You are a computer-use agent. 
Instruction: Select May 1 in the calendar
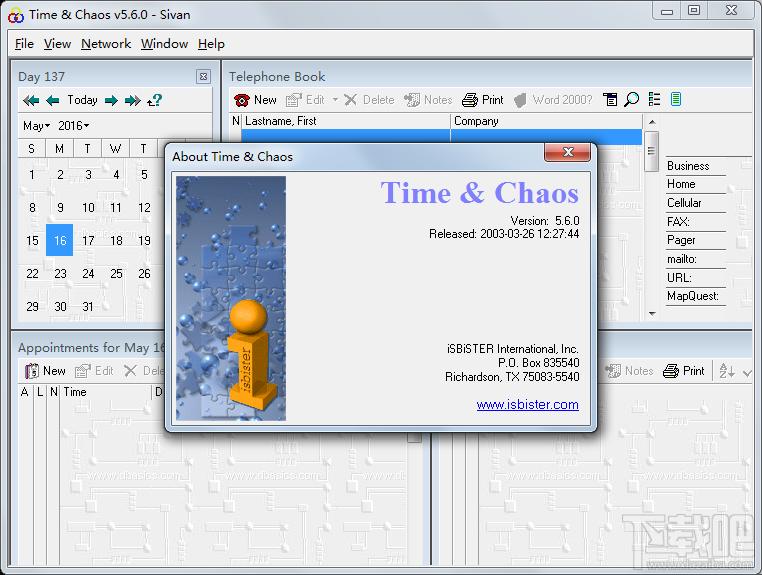pyautogui.click(x=32, y=174)
